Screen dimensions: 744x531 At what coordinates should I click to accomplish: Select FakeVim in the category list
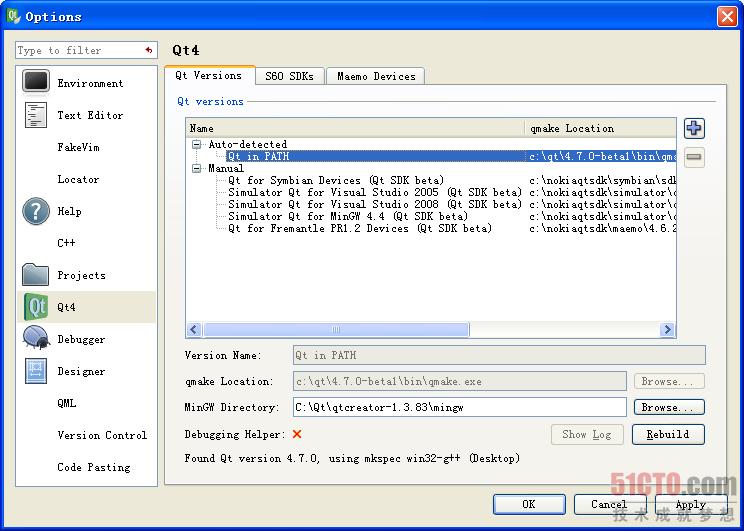pyautogui.click(x=86, y=147)
